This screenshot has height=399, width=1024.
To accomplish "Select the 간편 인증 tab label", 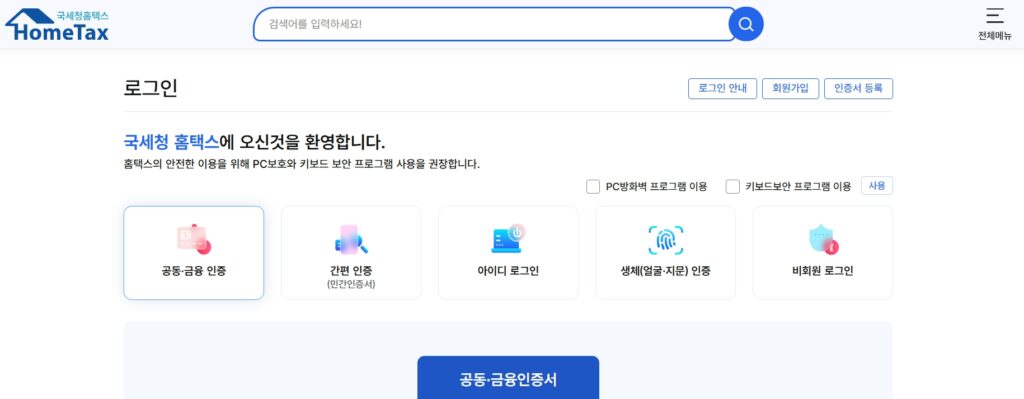I will pyautogui.click(x=351, y=271).
